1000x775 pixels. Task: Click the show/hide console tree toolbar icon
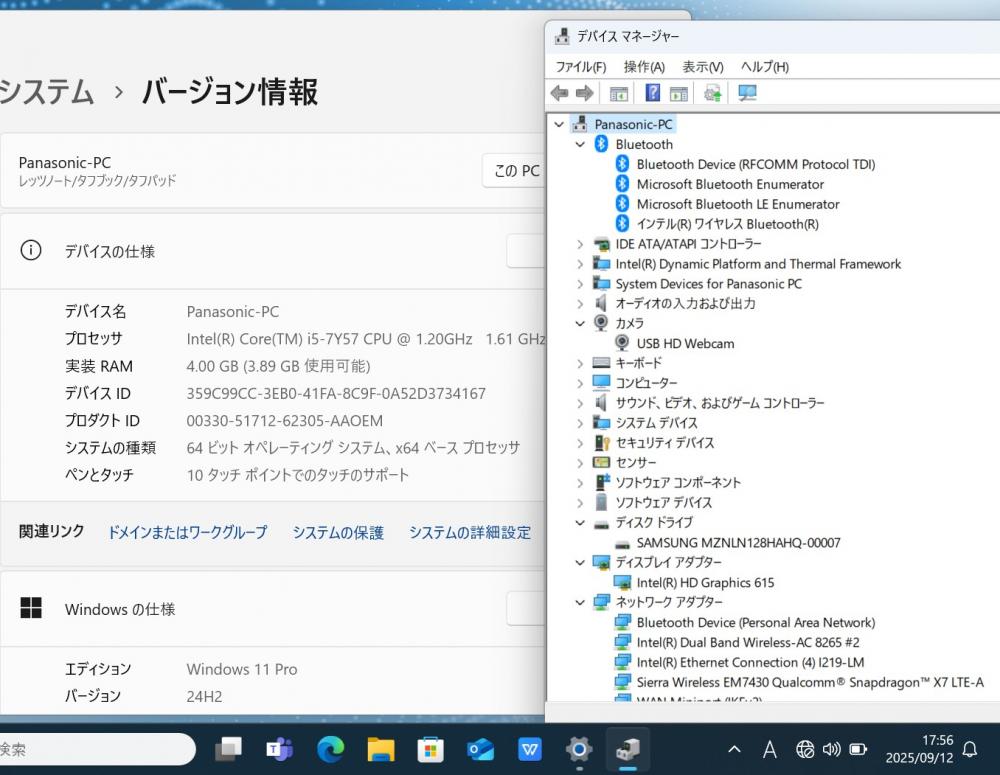pos(619,93)
